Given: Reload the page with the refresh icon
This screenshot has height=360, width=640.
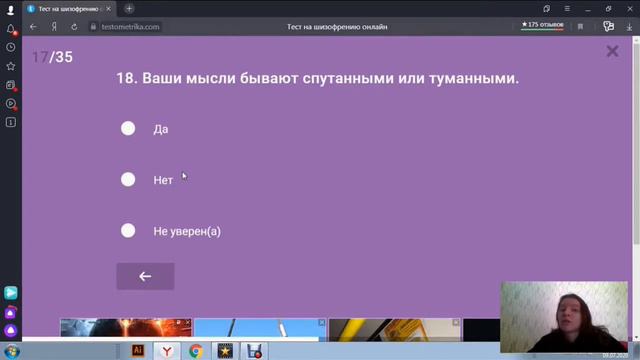Looking at the screenshot, I should click(74, 27).
